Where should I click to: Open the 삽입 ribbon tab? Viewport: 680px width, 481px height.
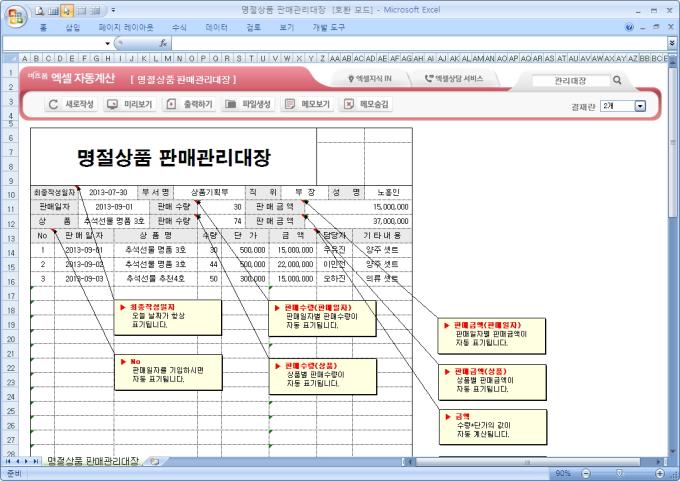pyautogui.click(x=72, y=27)
